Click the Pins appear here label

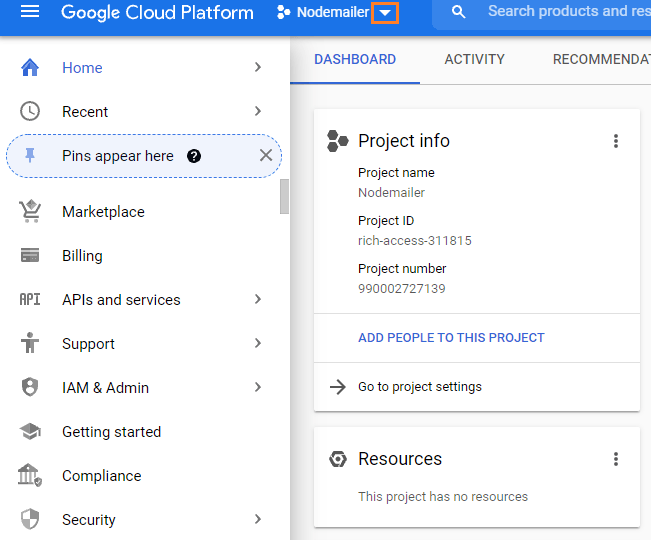[118, 156]
